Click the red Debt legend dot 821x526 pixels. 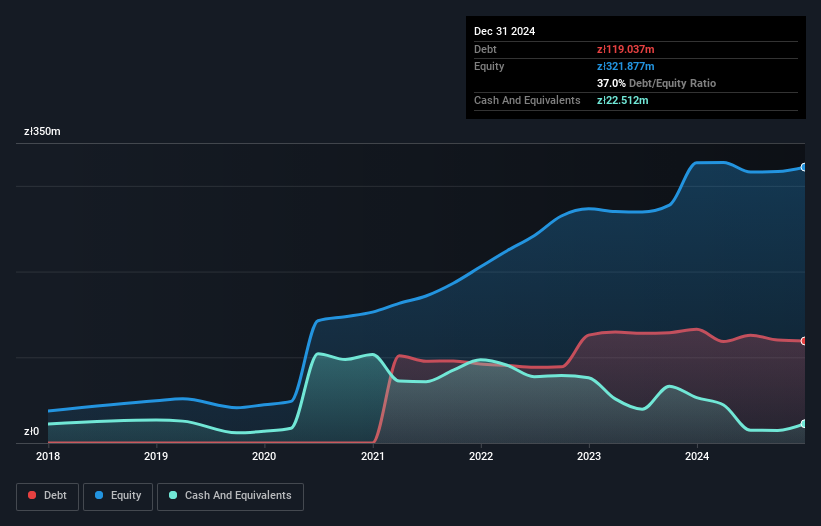(32, 495)
